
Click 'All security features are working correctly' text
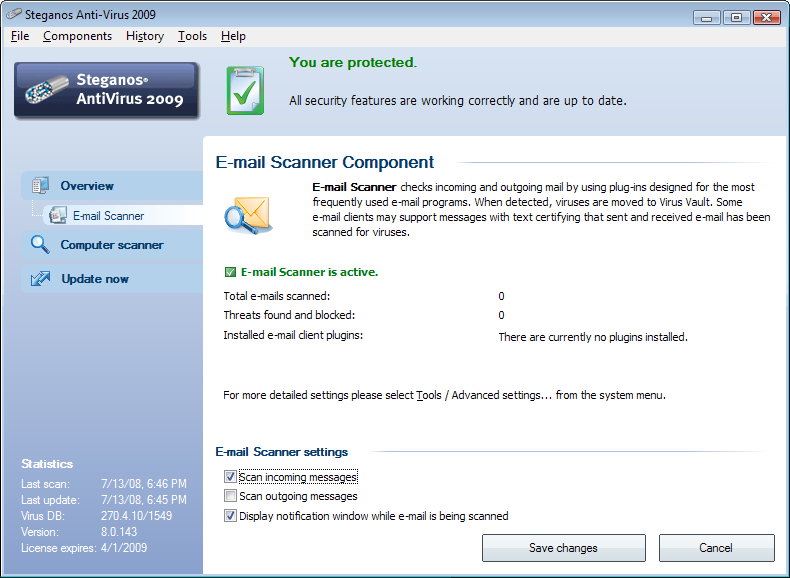click(457, 101)
